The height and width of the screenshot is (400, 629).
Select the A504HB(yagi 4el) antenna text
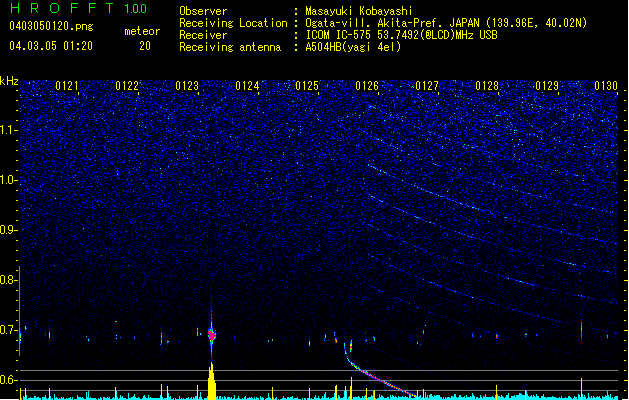[x=353, y=47]
